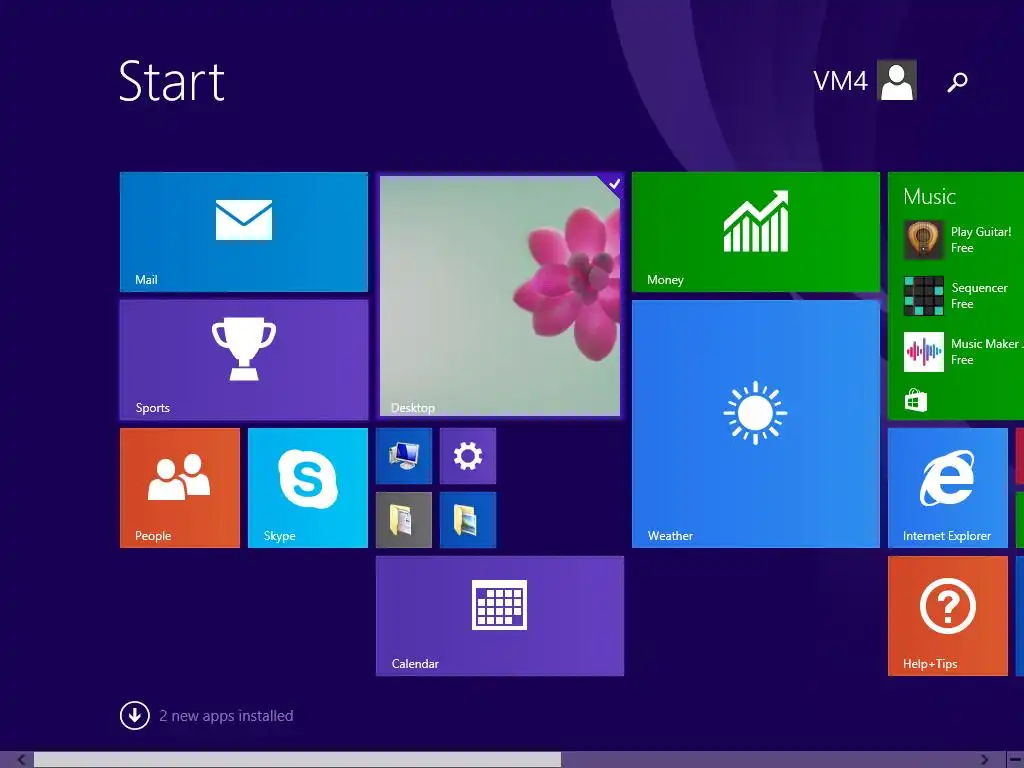Click the Sequencer app icon
The image size is (1024, 768).
[923, 296]
